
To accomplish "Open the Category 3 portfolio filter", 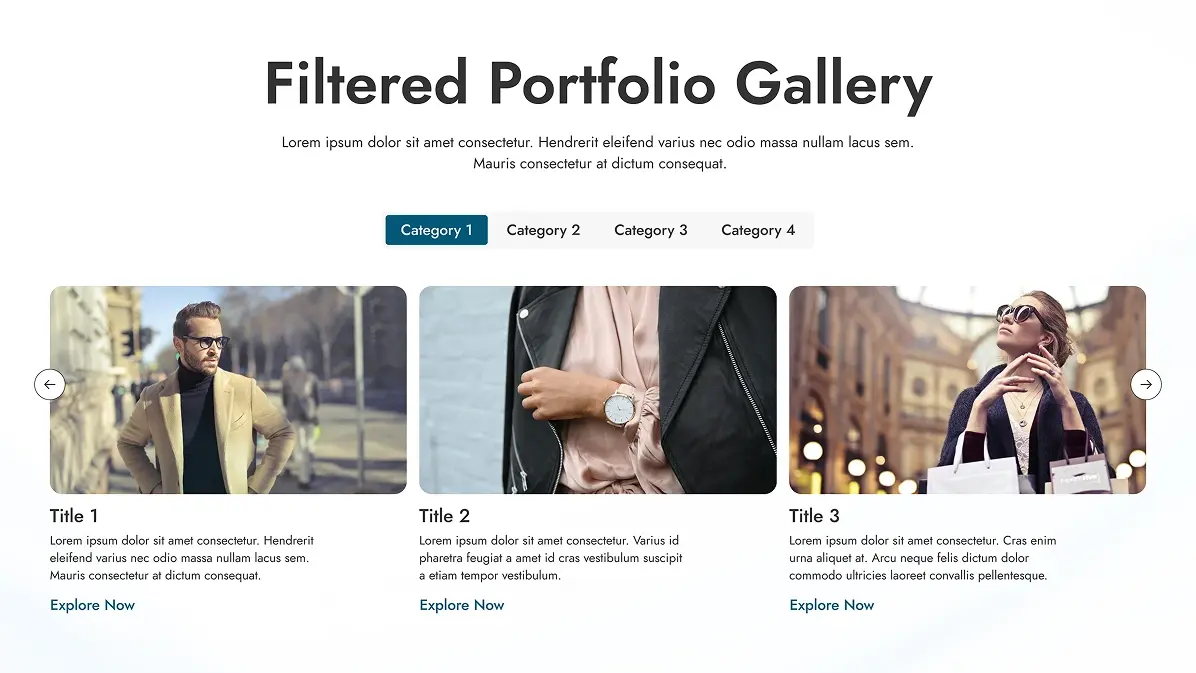I will coord(651,229).
